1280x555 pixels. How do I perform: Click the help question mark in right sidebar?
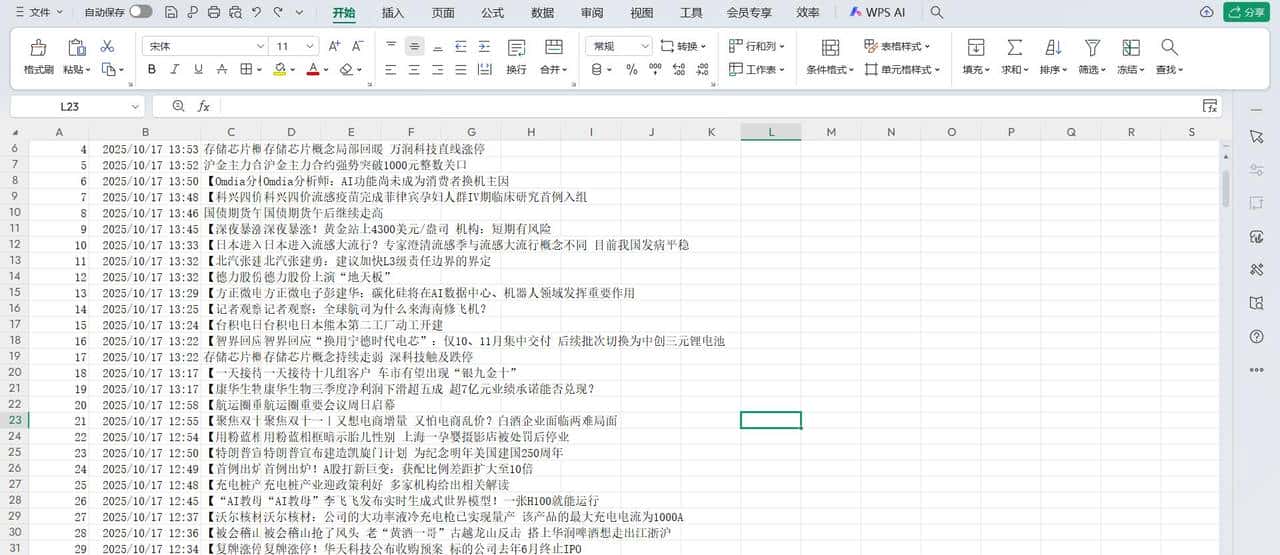click(x=1257, y=336)
